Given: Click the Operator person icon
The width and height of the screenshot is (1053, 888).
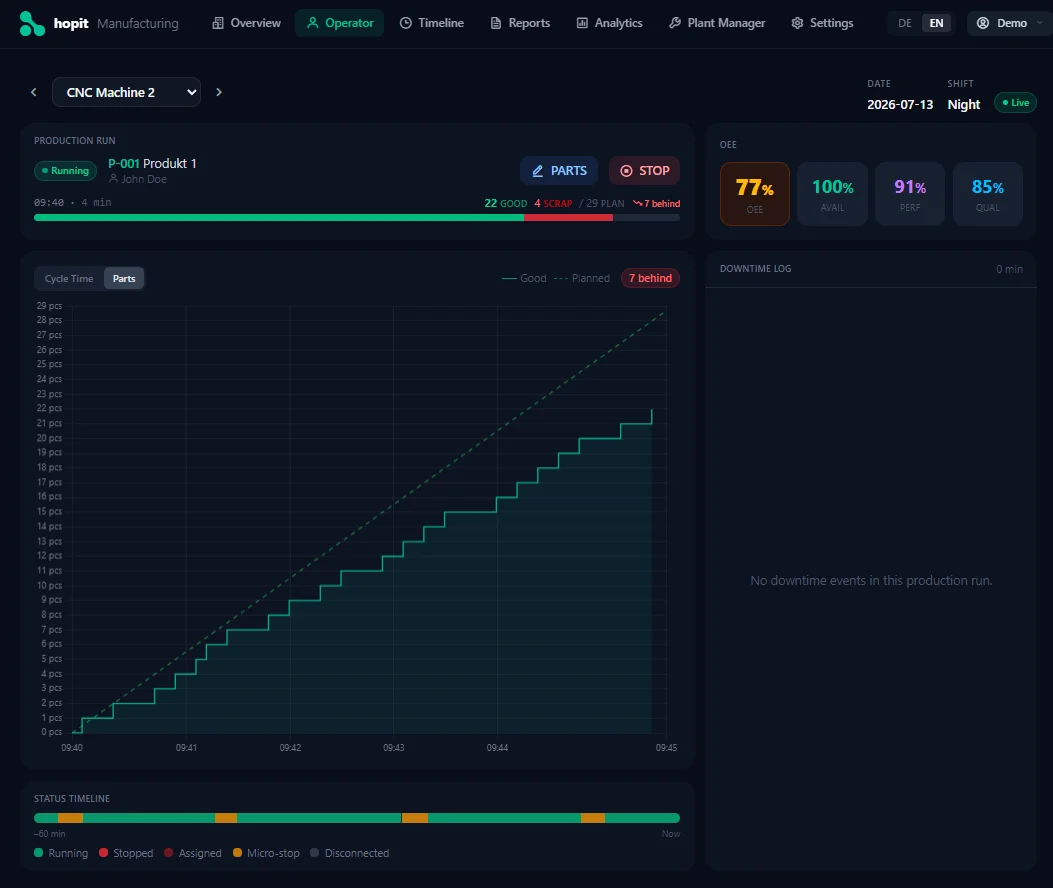Looking at the screenshot, I should pyautogui.click(x=312, y=23).
